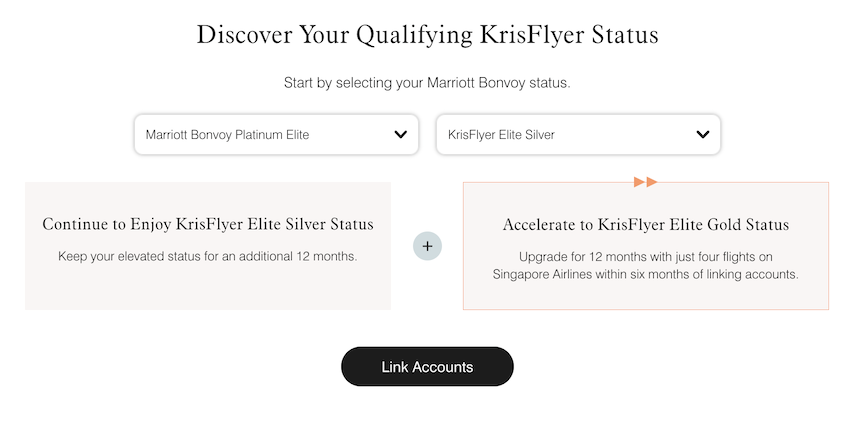Click the chevron in the Marriott Bonvoy selector

click(x=400, y=134)
